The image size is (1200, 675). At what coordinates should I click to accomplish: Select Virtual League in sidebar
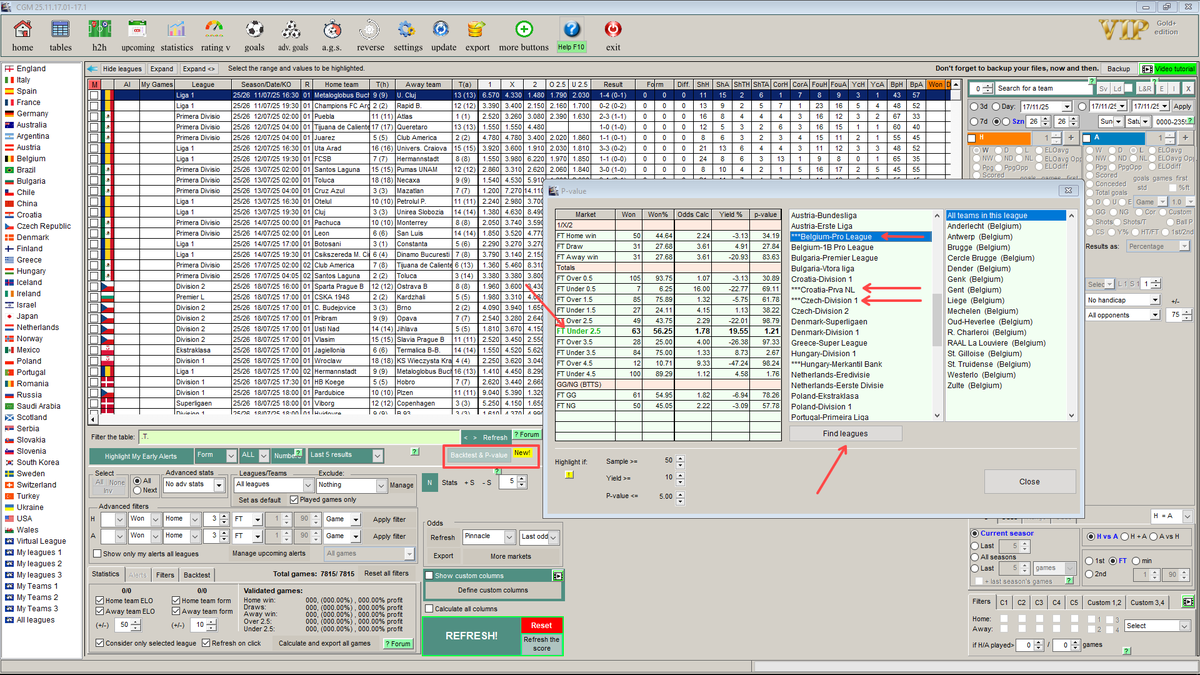click(x=41, y=541)
